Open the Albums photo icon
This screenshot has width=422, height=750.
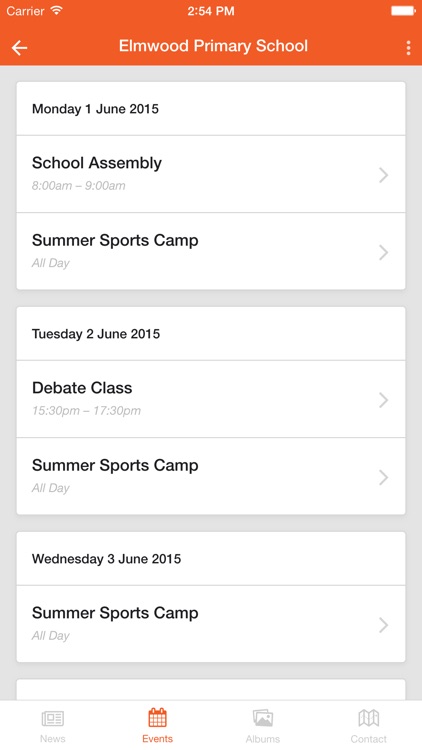pos(263,718)
